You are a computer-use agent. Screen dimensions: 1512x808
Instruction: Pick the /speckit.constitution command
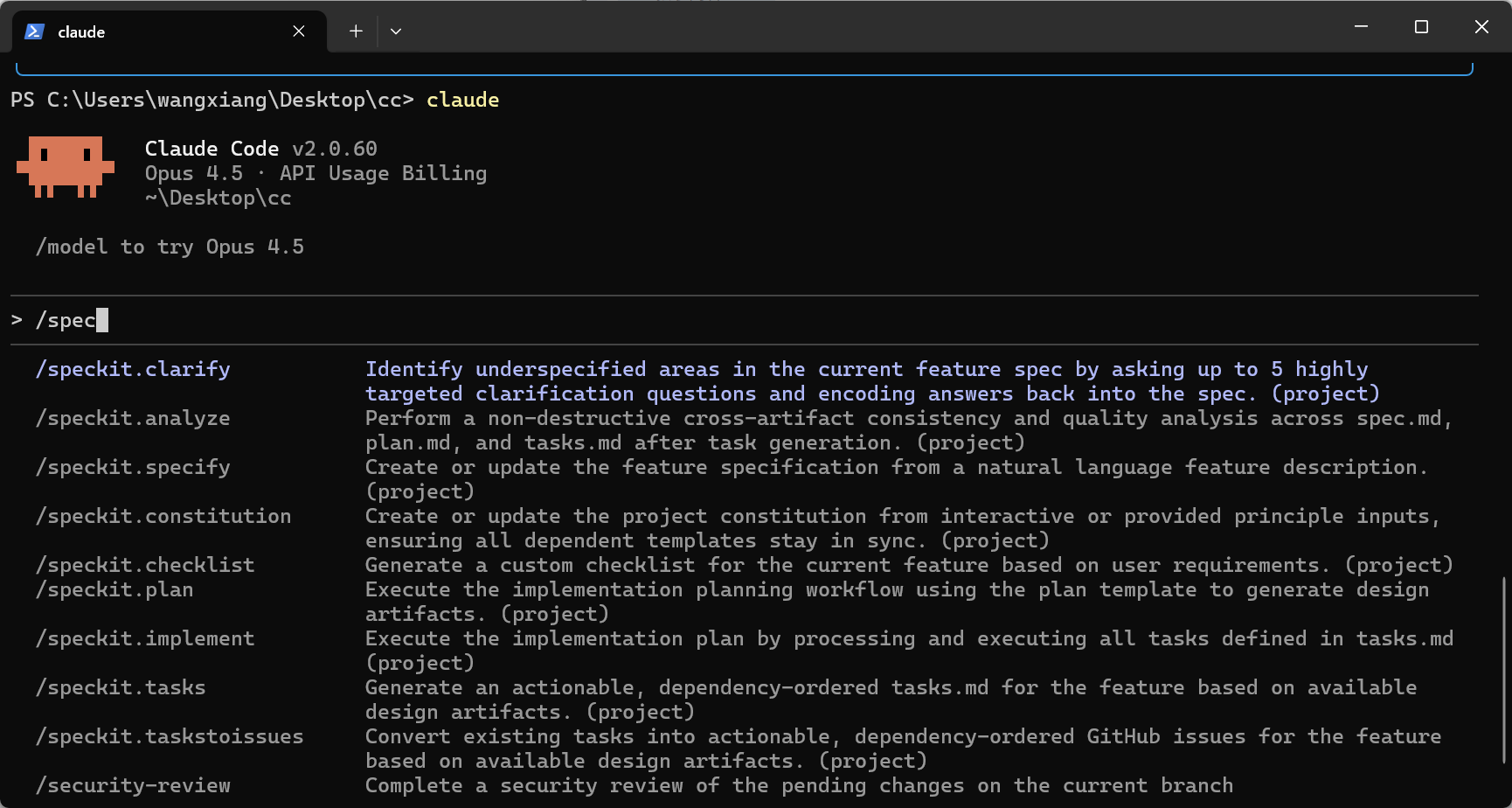(163, 516)
